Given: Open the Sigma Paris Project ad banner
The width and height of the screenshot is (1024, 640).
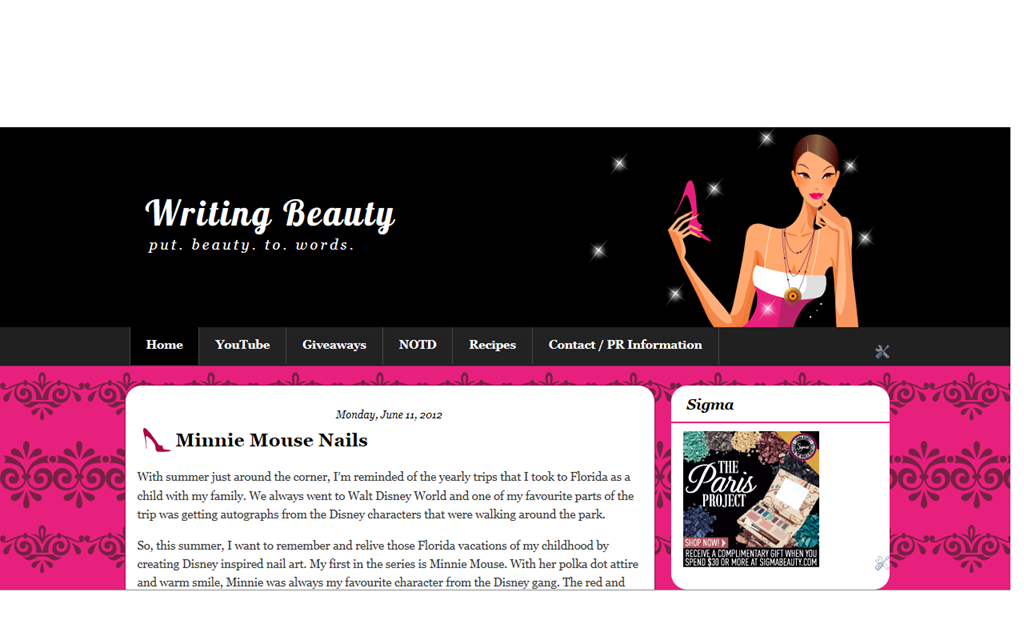Looking at the screenshot, I should point(751,499).
